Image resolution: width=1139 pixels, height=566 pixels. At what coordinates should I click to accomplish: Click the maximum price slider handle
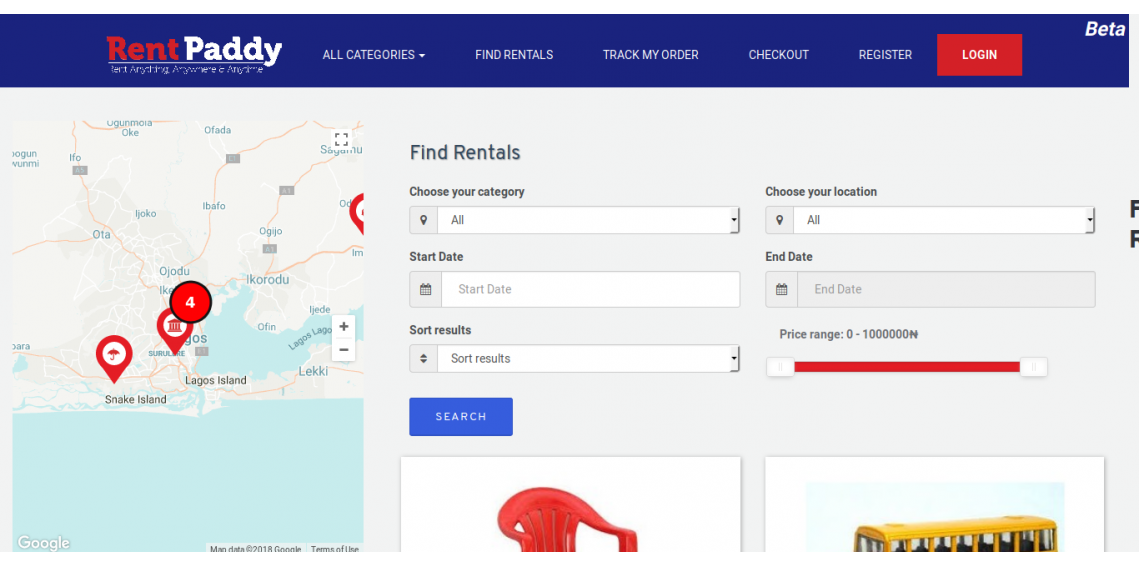pos(1034,367)
